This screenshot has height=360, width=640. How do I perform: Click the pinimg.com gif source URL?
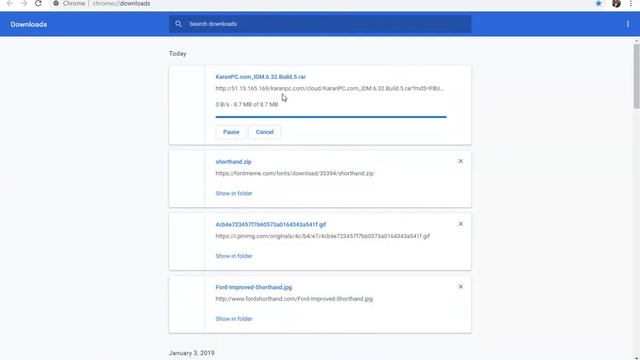[322, 236]
